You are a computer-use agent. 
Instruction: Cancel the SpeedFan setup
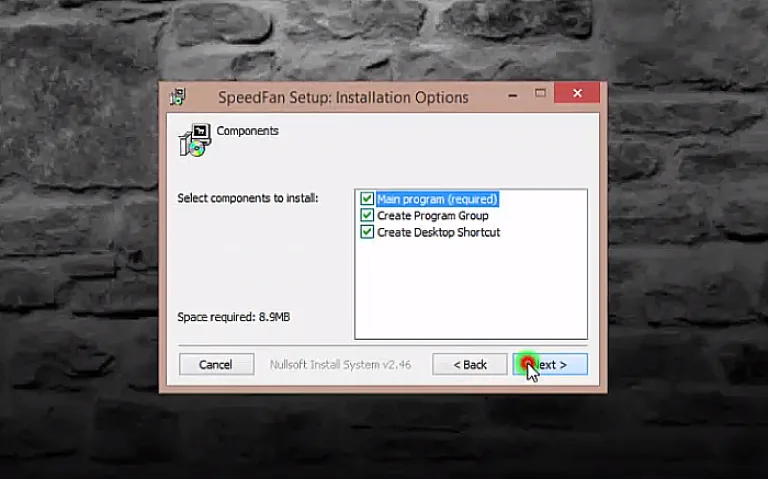click(216, 364)
